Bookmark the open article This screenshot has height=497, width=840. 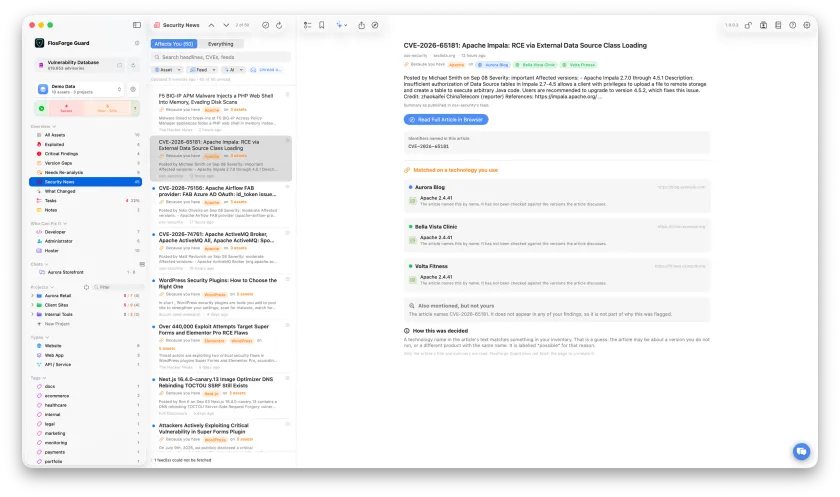click(x=321, y=25)
